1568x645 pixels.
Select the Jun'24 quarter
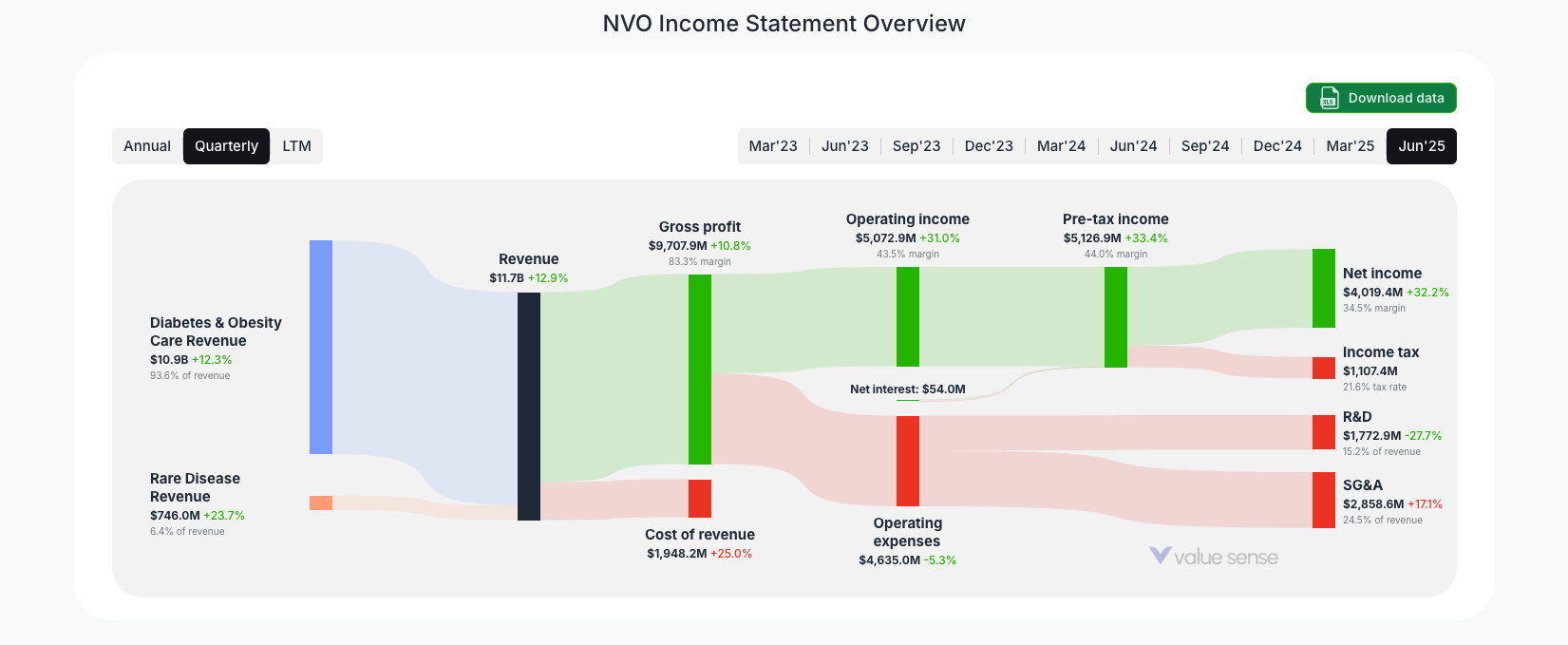click(x=1133, y=146)
